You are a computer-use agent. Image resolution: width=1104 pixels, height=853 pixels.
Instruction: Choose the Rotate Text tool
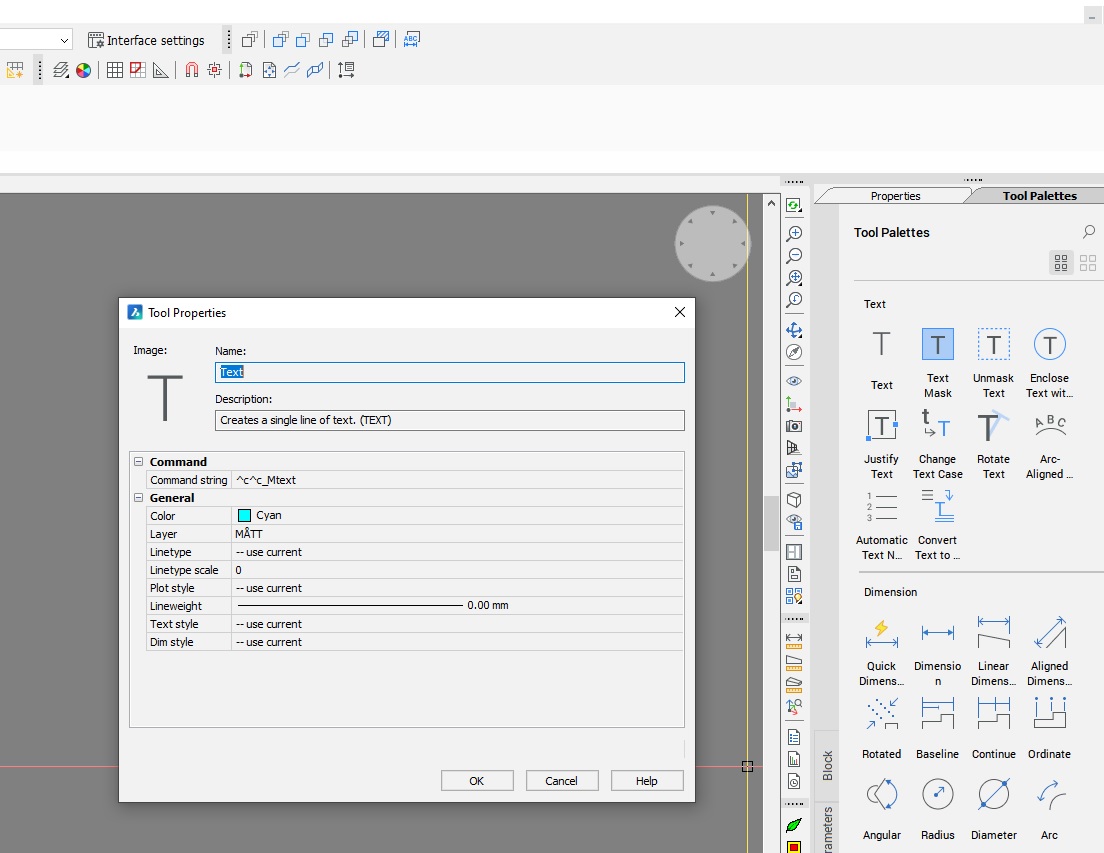[x=993, y=427]
